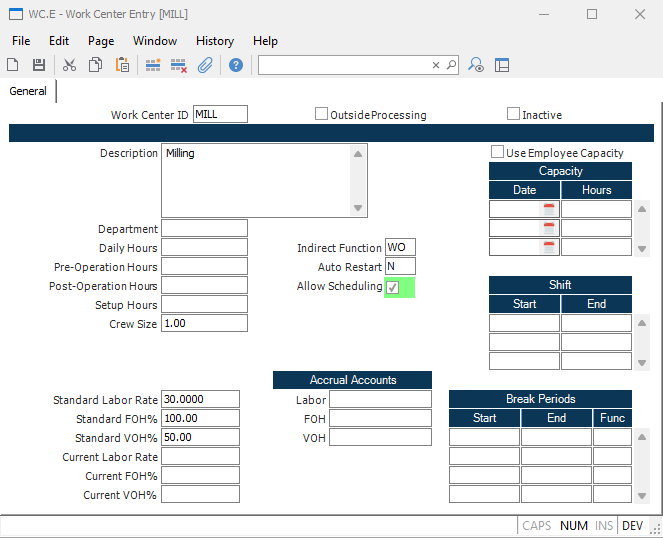Open the Help question mark icon
Screen dimensions: 663x538
[236, 65]
